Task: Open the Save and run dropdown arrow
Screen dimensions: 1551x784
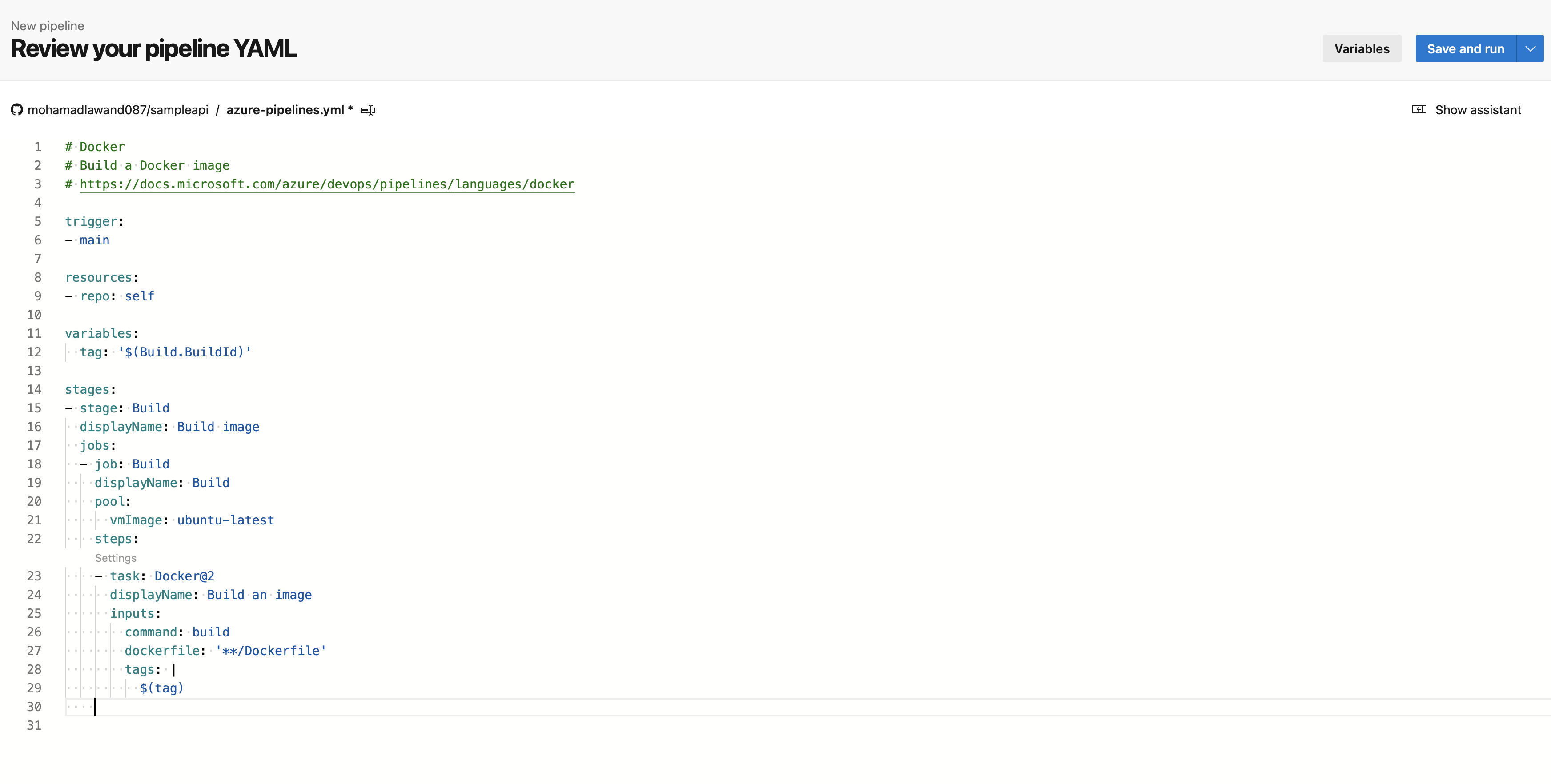Action: click(1530, 49)
